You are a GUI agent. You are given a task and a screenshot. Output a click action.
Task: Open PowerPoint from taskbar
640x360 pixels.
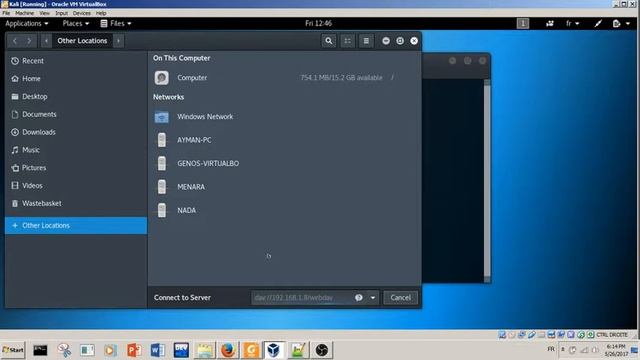(134, 350)
